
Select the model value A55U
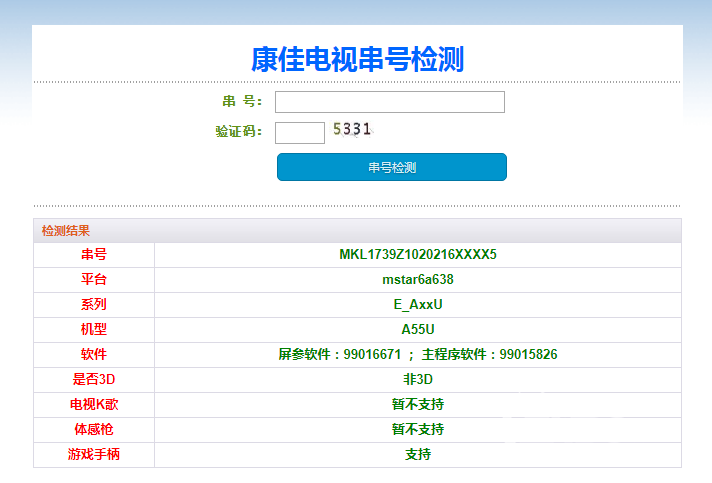pos(418,329)
